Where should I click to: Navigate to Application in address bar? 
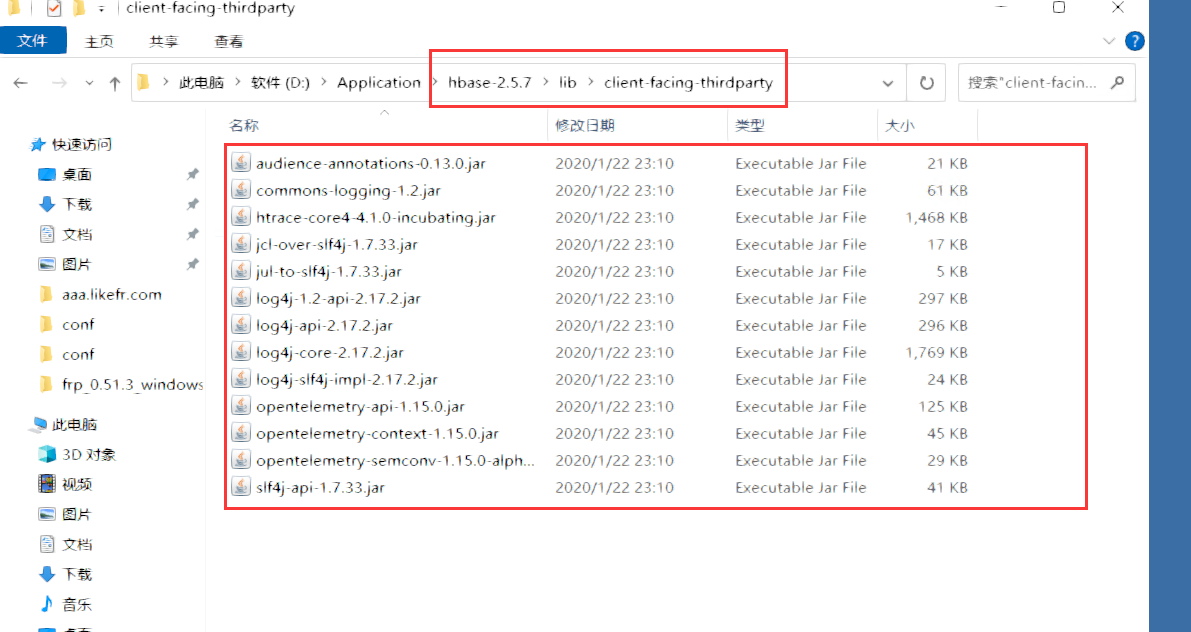pyautogui.click(x=379, y=82)
